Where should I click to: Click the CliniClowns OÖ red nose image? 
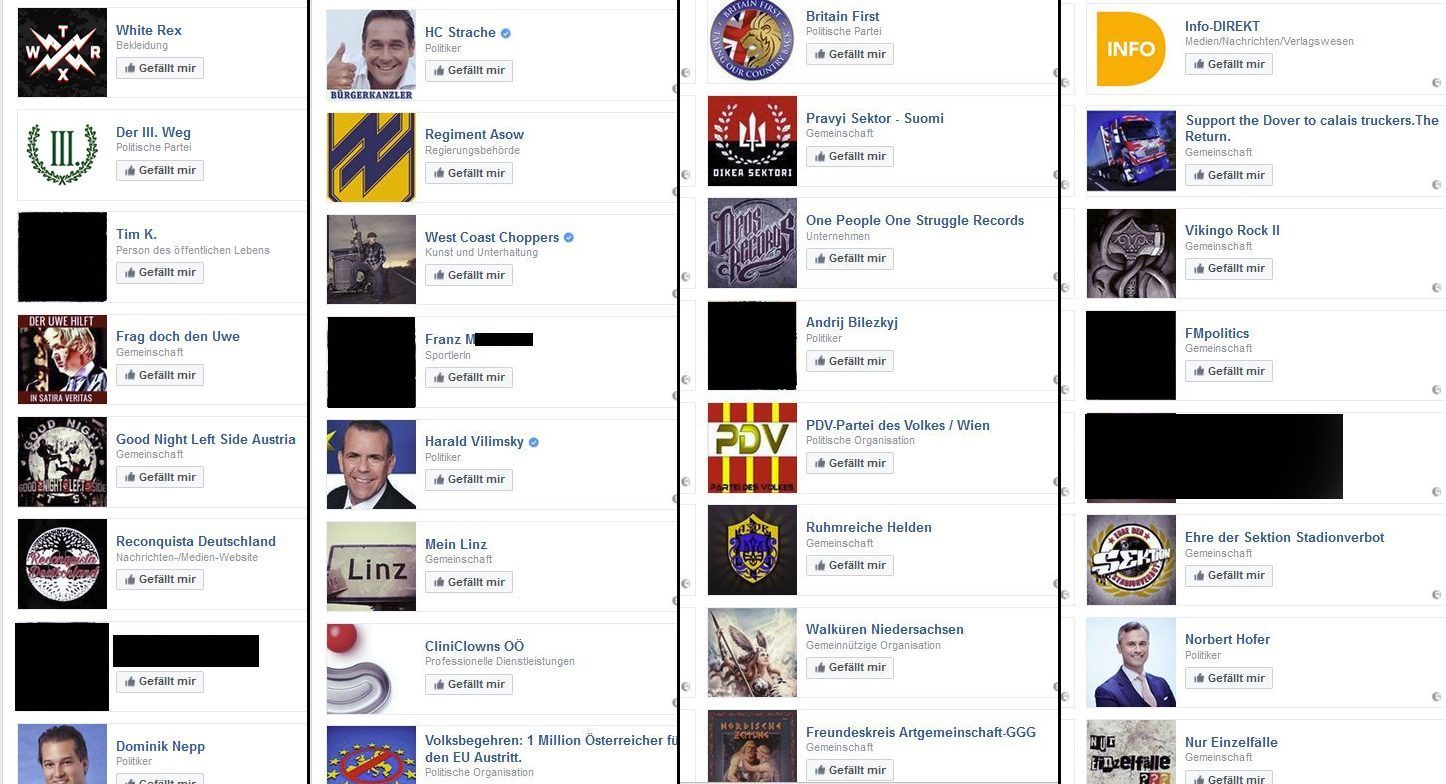point(371,669)
